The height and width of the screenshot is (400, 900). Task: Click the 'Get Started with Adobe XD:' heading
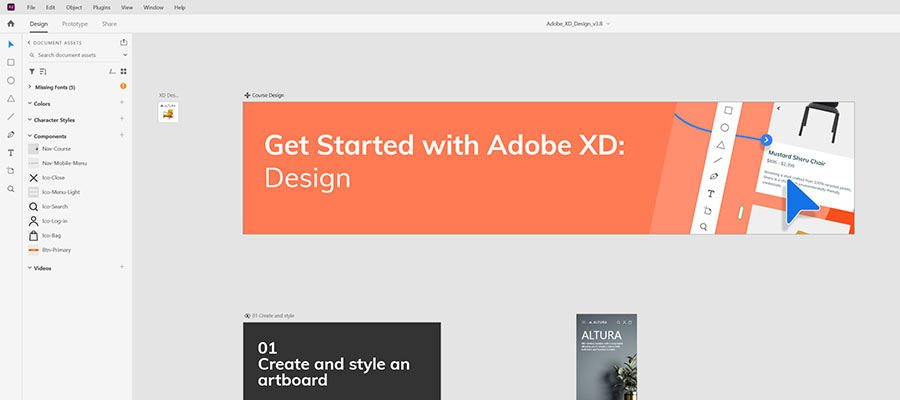[444, 145]
